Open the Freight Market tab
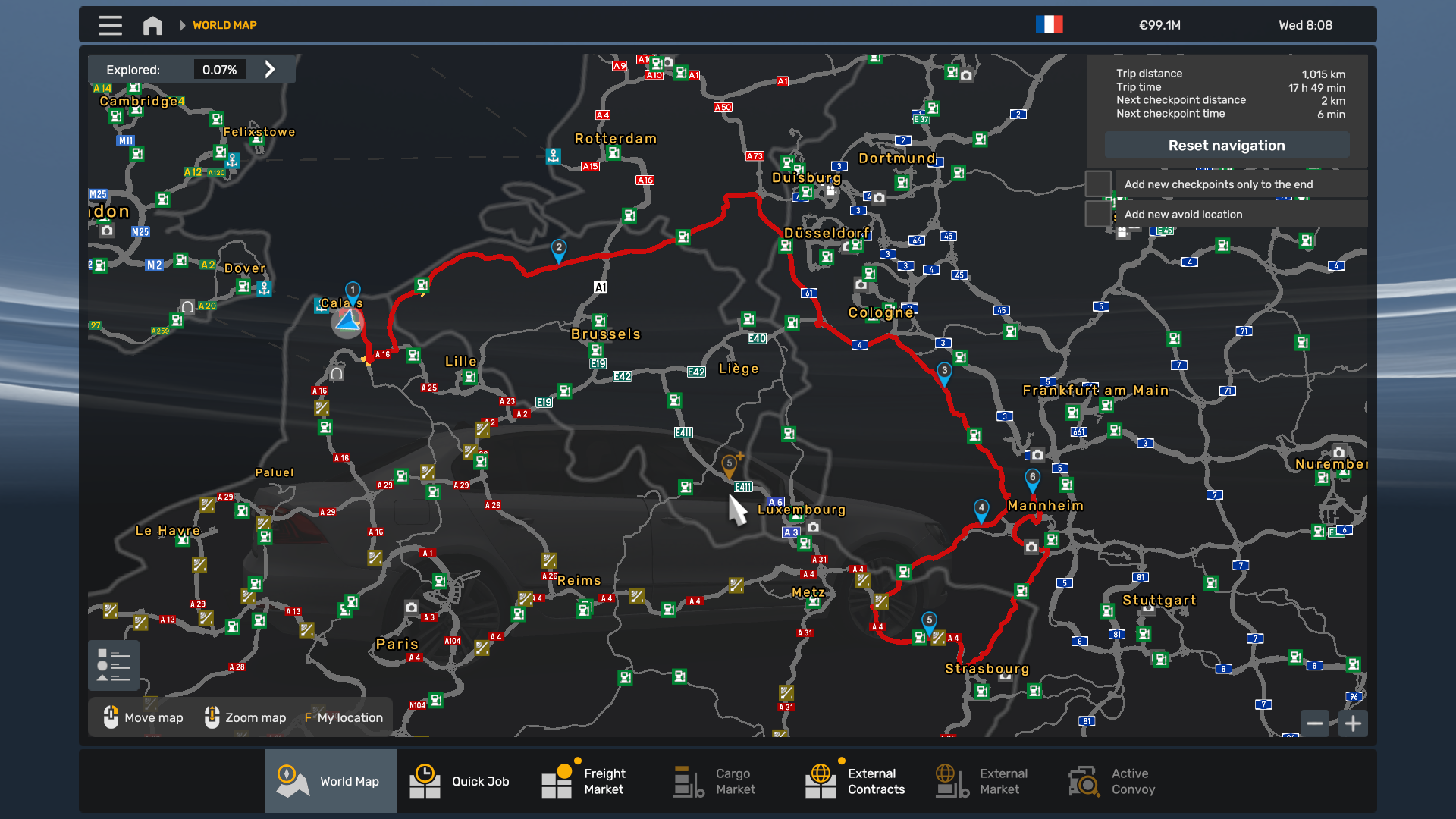 coord(584,781)
